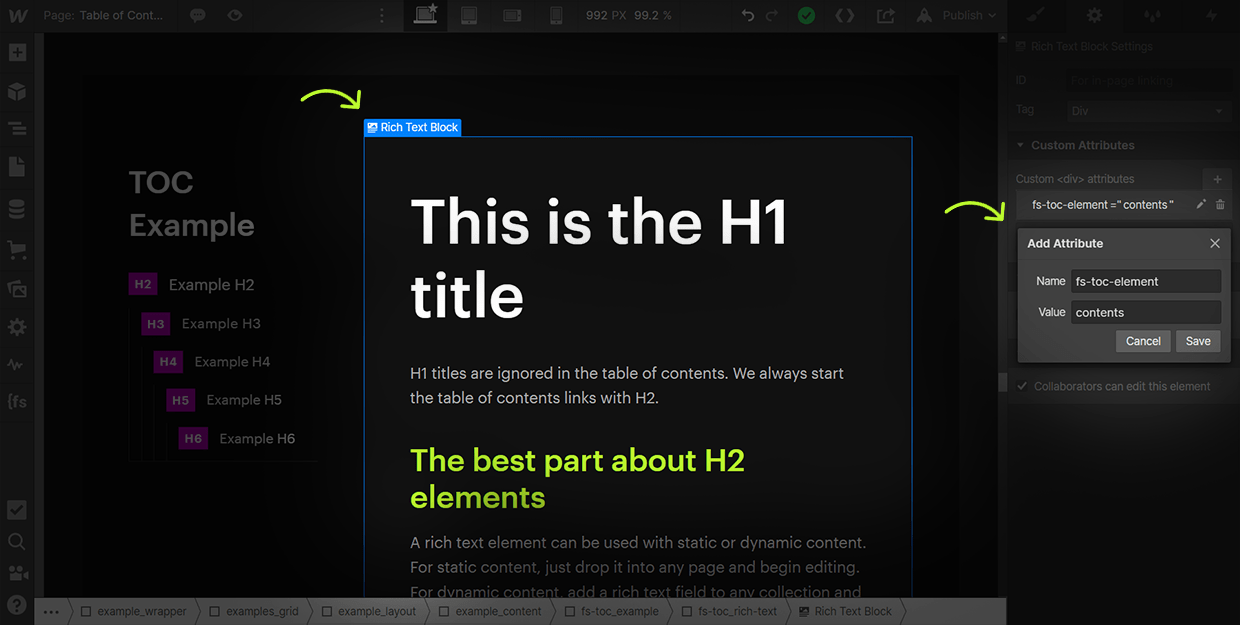The height and width of the screenshot is (625, 1240).
Task: Open the Components cube panel
Action: [x=17, y=91]
